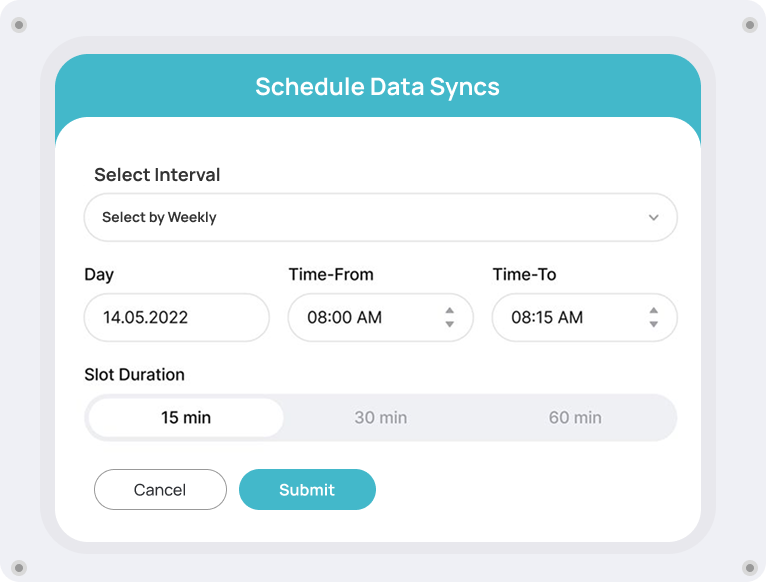Click the bottom-right corner screw icon
Image resolution: width=766 pixels, height=582 pixels.
point(748,567)
